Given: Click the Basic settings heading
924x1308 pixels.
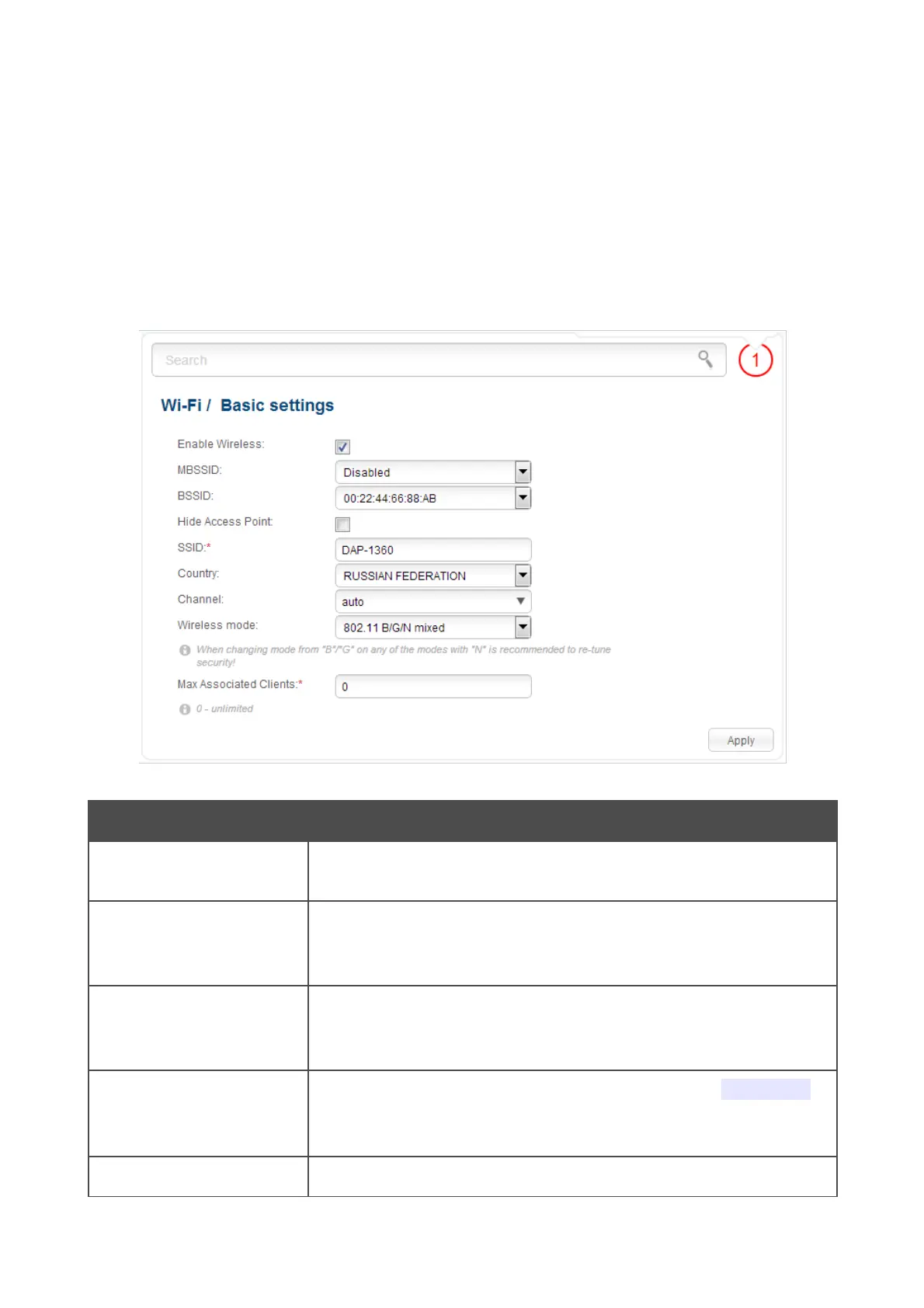Looking at the screenshot, I should pyautogui.click(x=277, y=405).
